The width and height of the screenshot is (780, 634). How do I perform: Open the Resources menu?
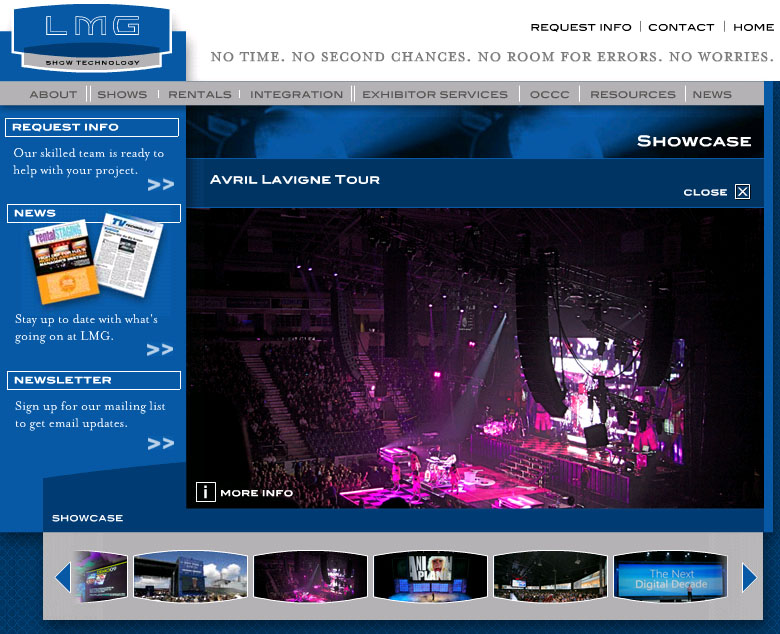point(633,94)
